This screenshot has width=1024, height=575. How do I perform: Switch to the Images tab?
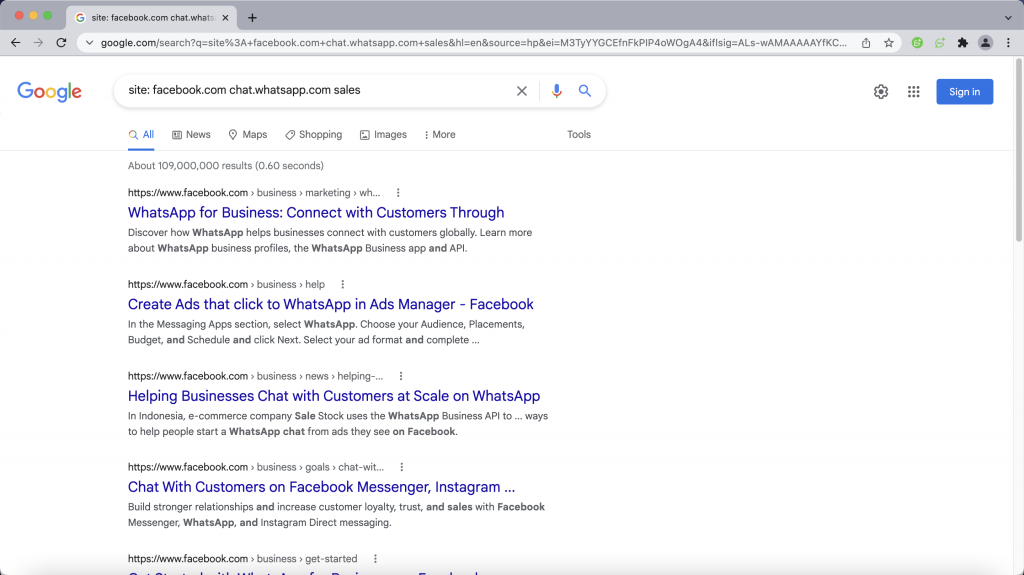tap(383, 135)
